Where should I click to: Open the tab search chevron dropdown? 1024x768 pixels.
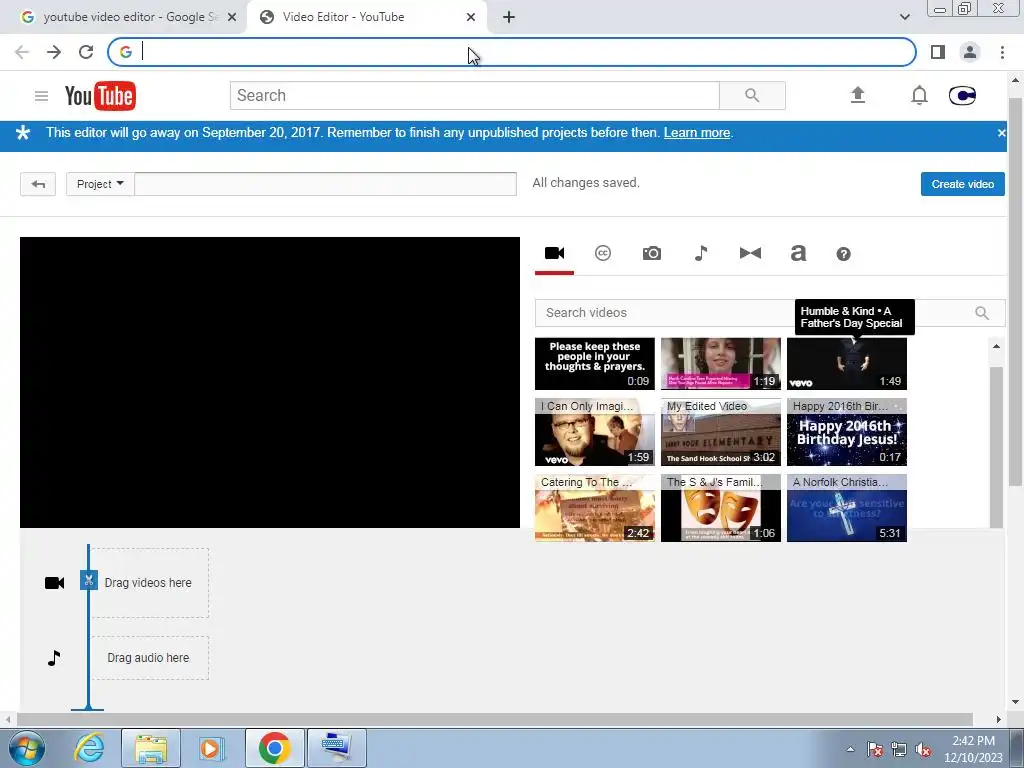point(904,17)
